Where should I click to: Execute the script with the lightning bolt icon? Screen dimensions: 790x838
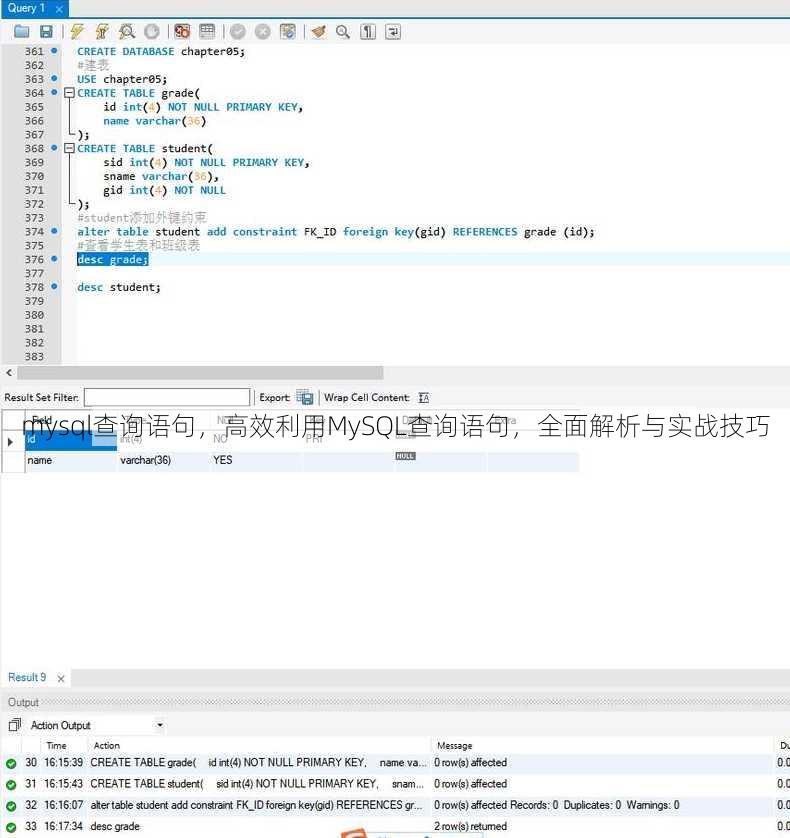[x=77, y=32]
